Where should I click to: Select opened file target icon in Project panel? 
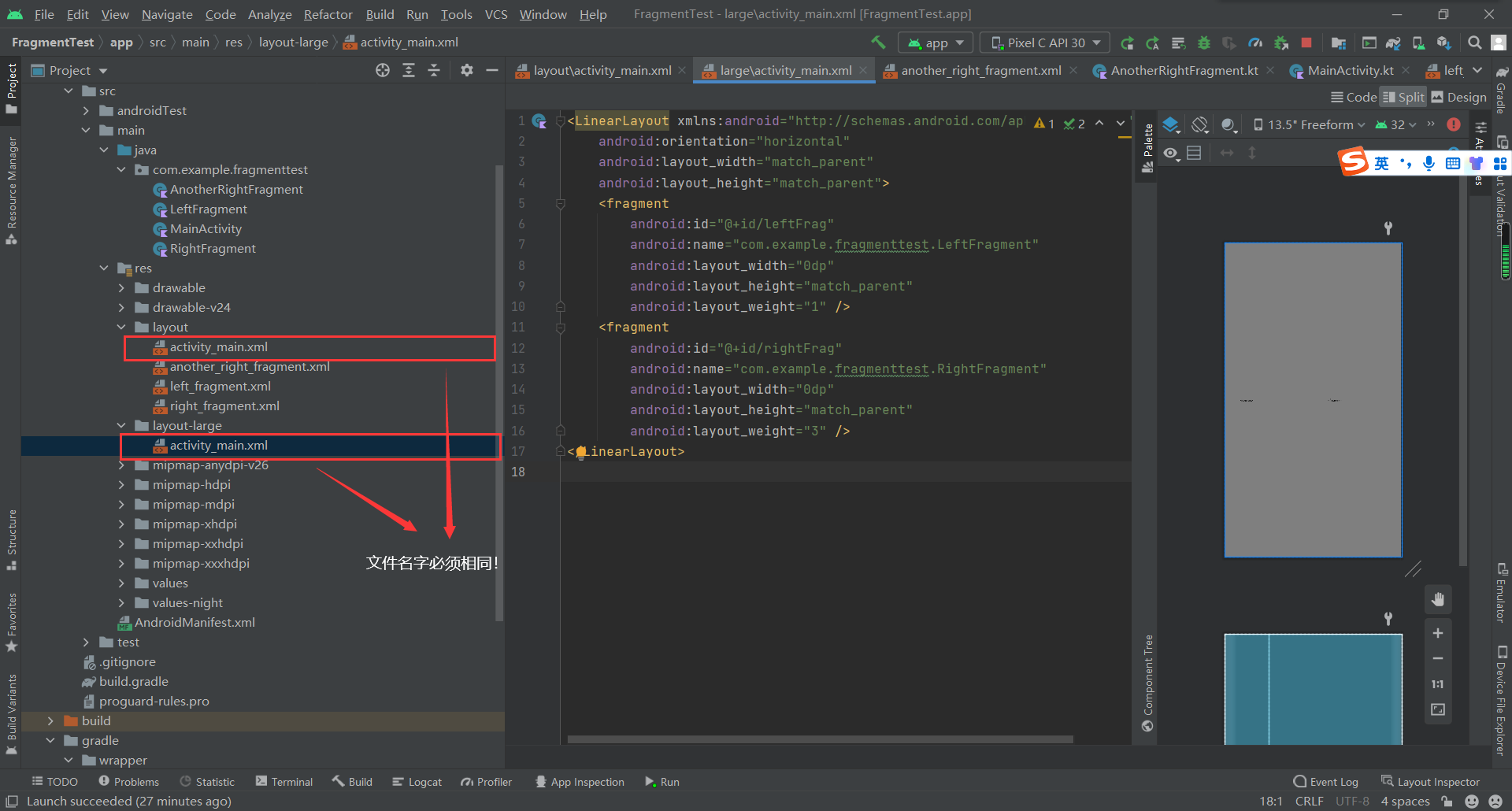click(383, 70)
